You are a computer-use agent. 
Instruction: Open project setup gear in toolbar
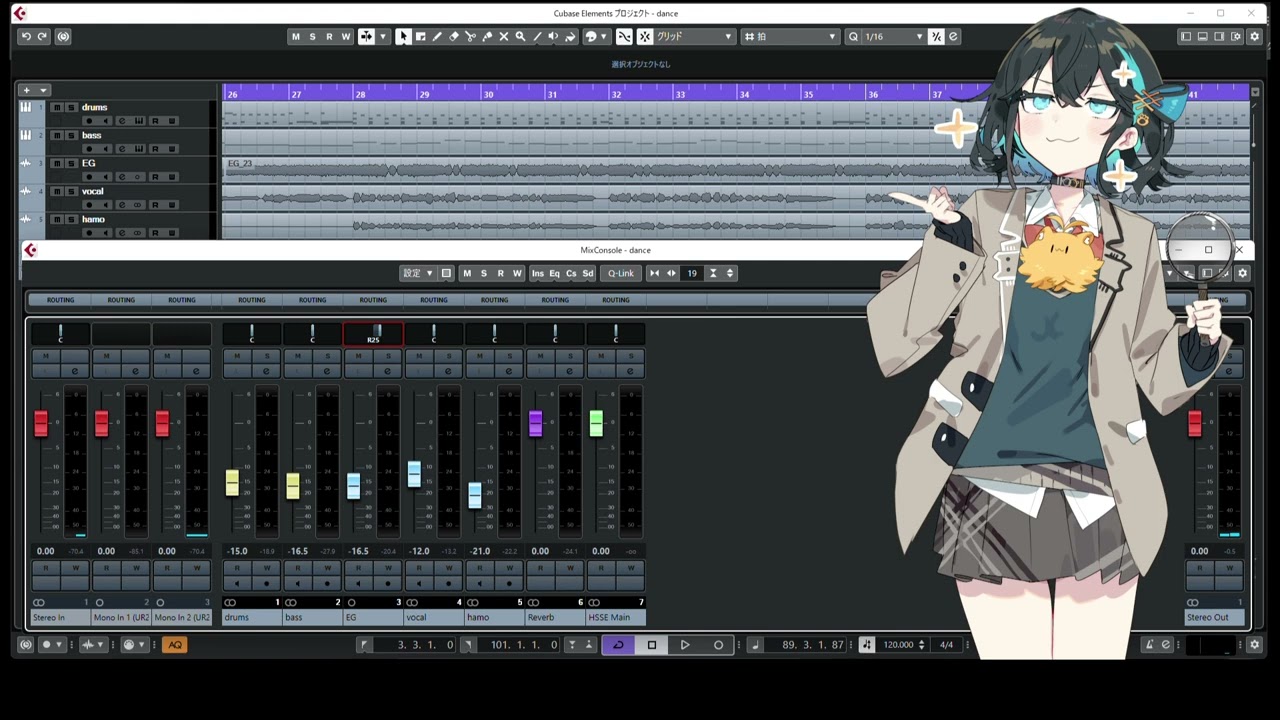coord(1254,37)
